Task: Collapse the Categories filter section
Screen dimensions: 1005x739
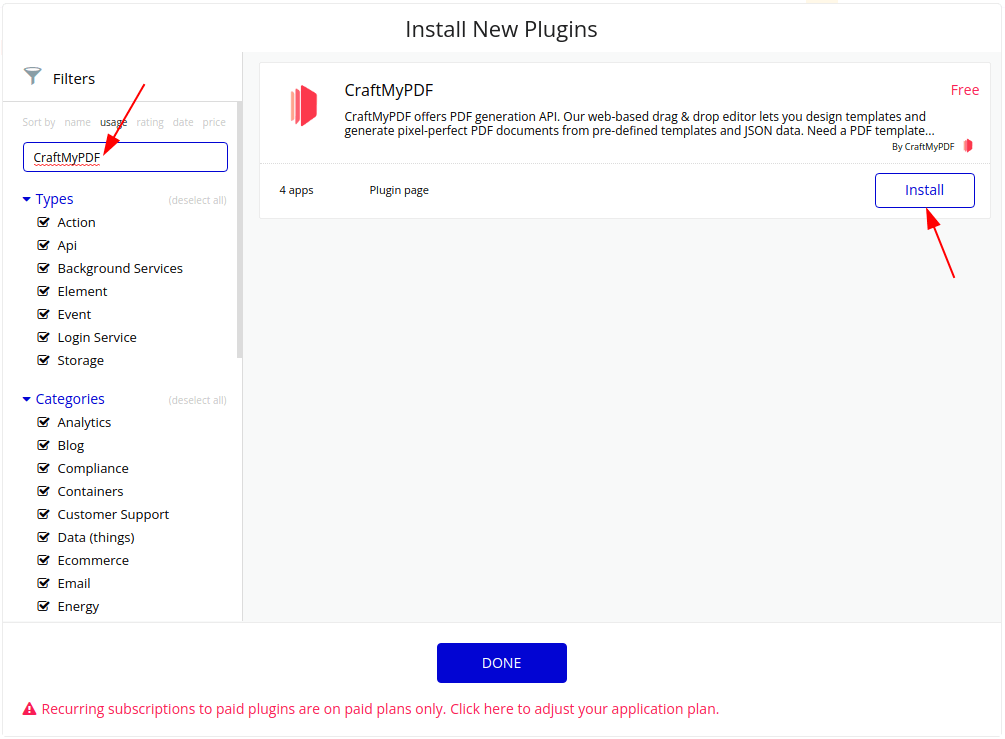Action: pyautogui.click(x=63, y=399)
